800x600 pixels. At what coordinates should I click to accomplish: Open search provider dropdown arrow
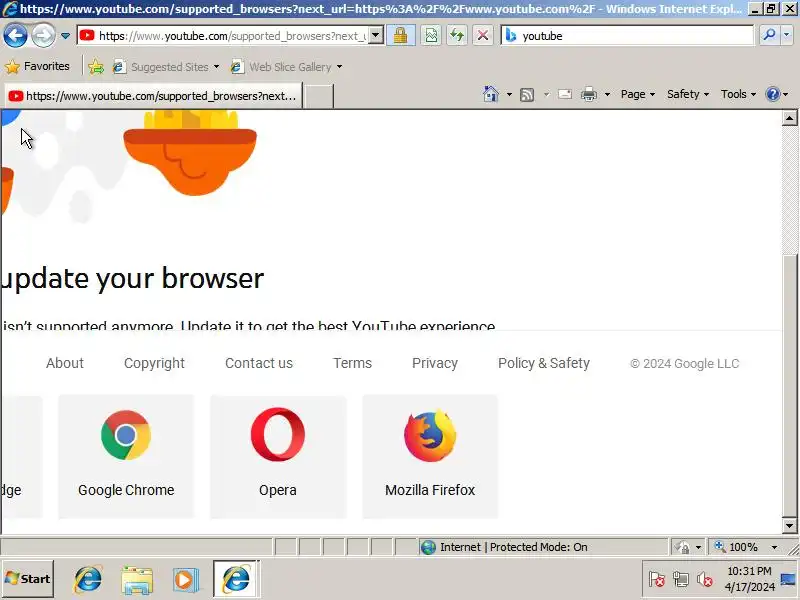786,35
